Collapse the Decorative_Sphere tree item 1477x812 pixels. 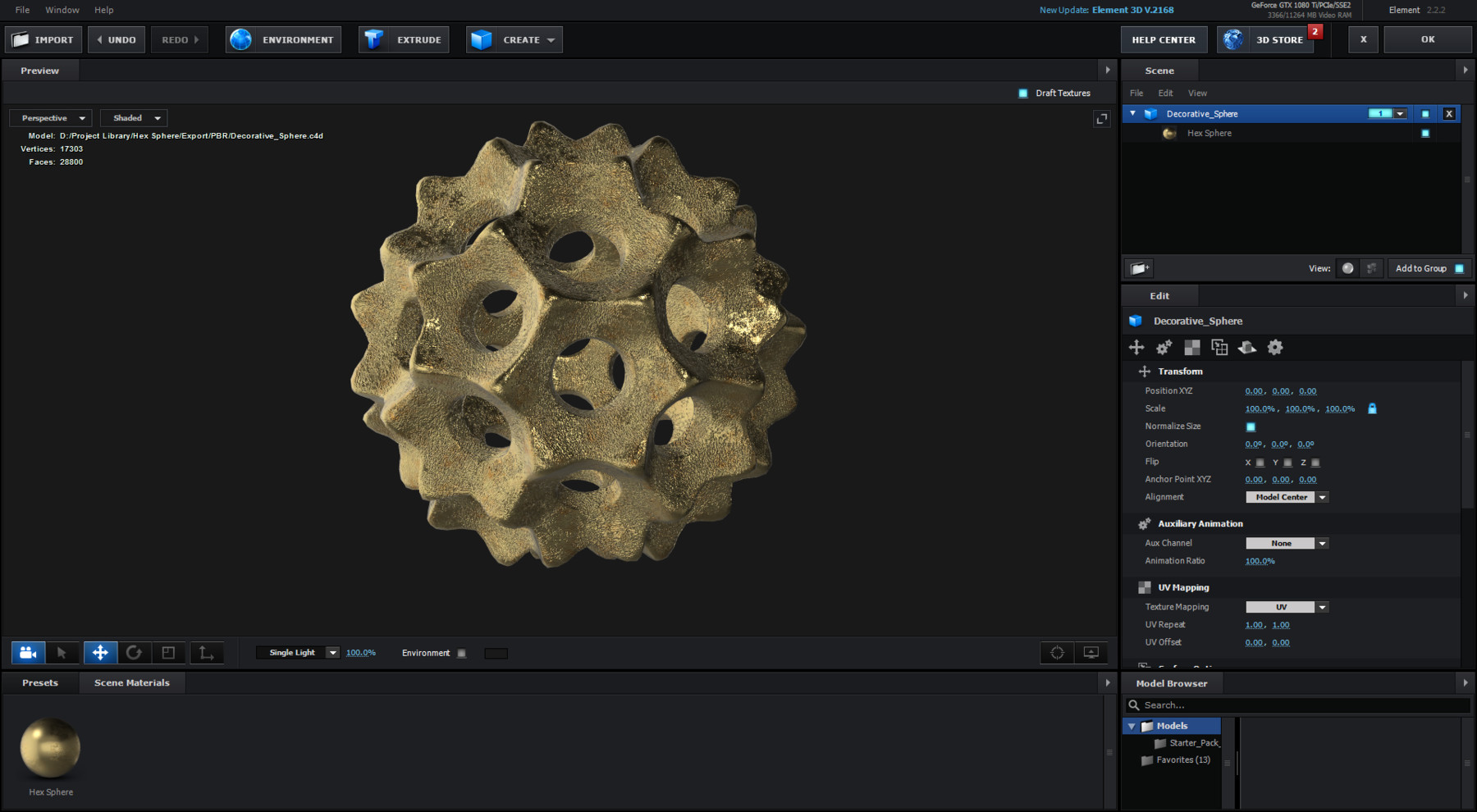1132,113
